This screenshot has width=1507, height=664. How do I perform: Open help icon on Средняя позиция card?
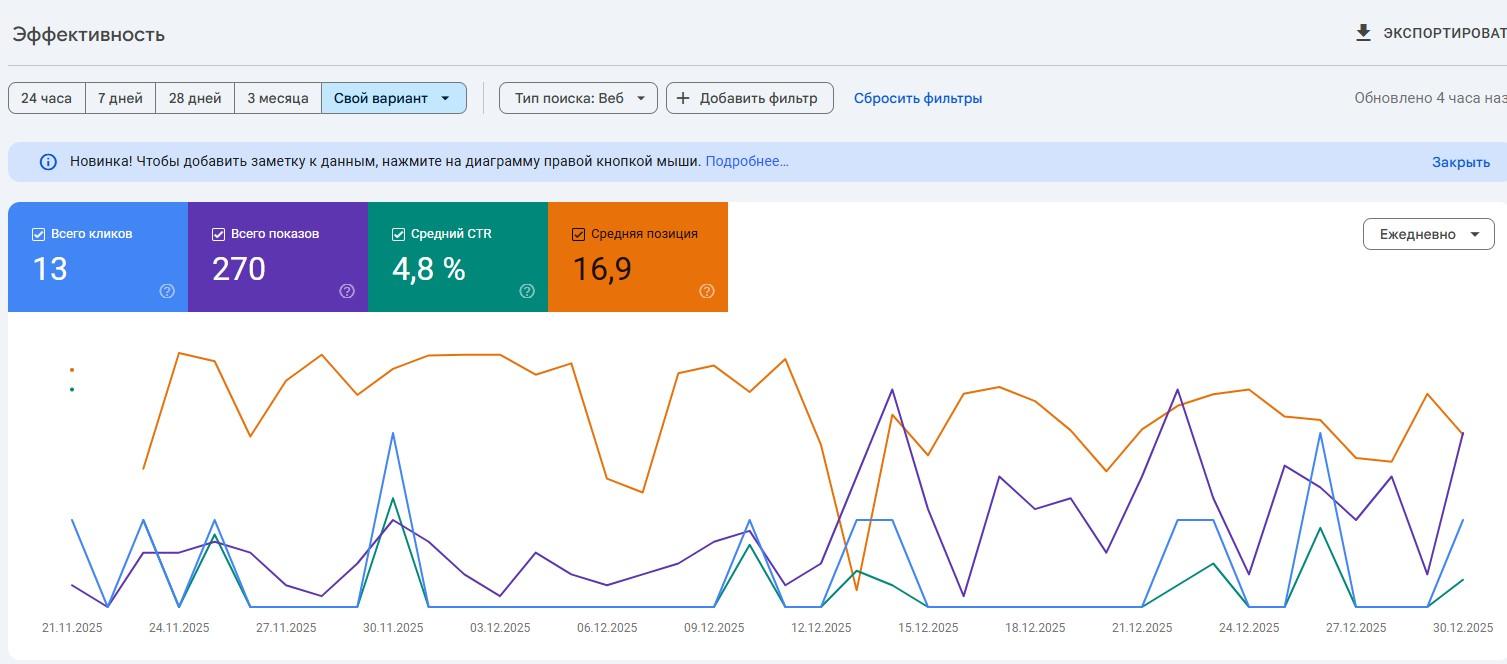[707, 291]
